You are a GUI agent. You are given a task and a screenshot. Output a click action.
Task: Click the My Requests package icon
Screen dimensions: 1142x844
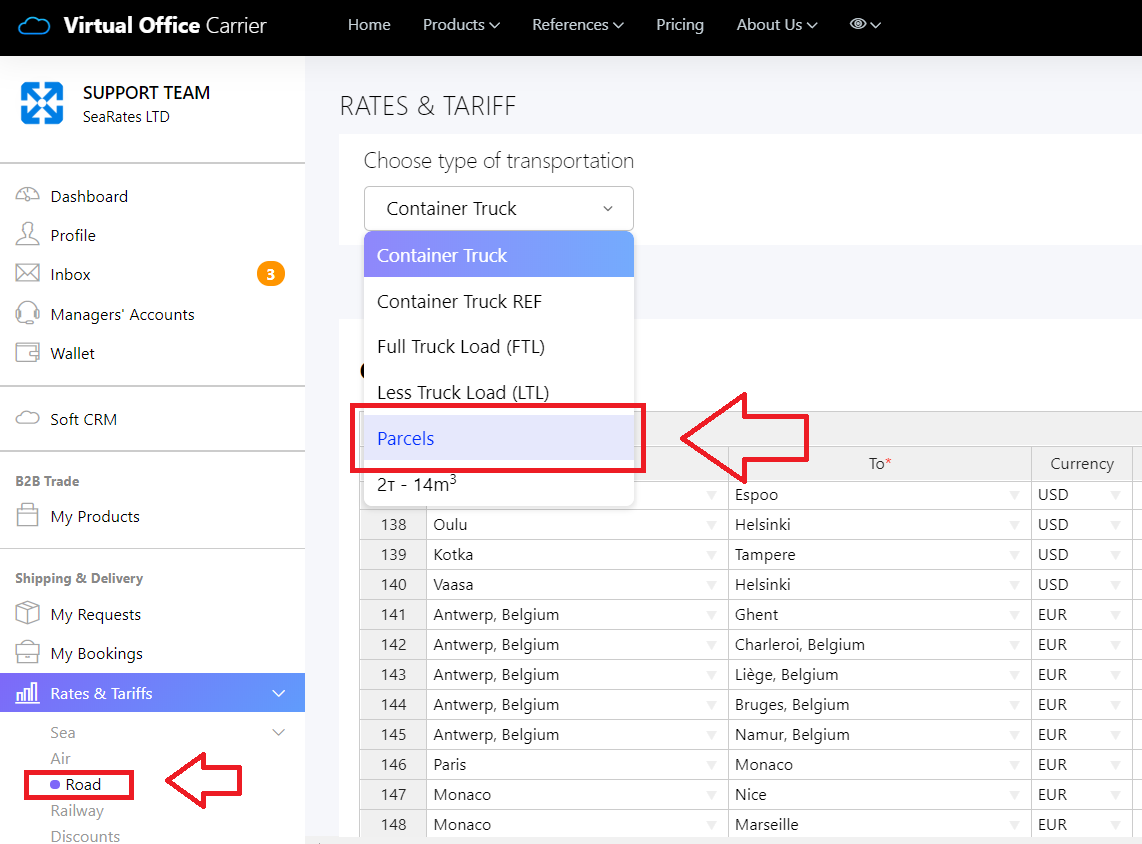tap(28, 612)
